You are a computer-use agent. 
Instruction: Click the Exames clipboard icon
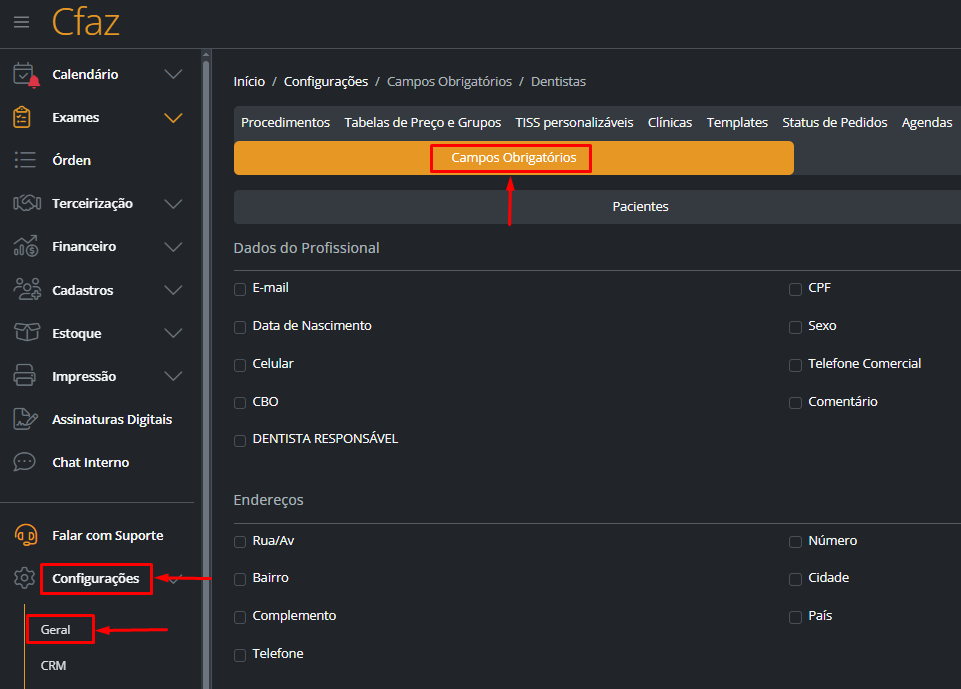click(x=22, y=117)
